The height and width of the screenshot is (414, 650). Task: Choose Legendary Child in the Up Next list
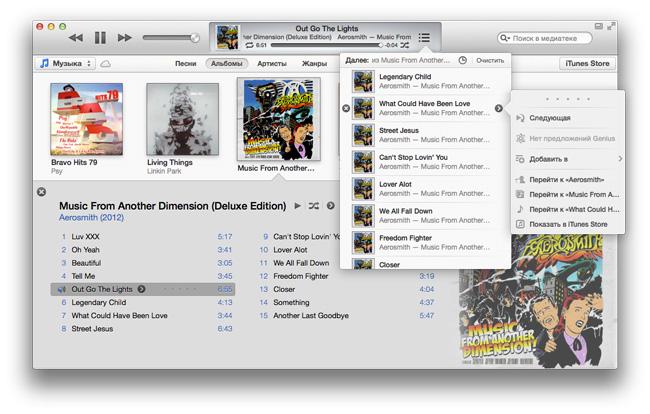tap(425, 81)
